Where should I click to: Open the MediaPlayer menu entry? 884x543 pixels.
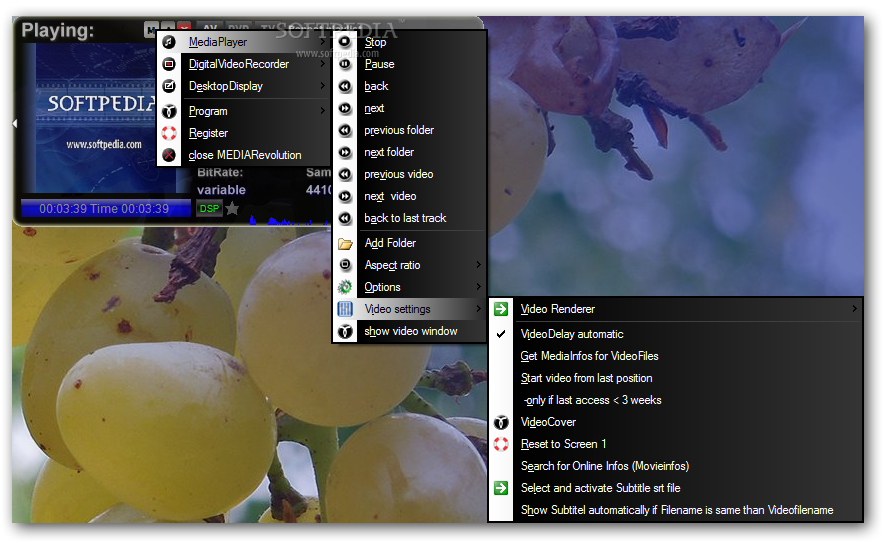click(244, 42)
